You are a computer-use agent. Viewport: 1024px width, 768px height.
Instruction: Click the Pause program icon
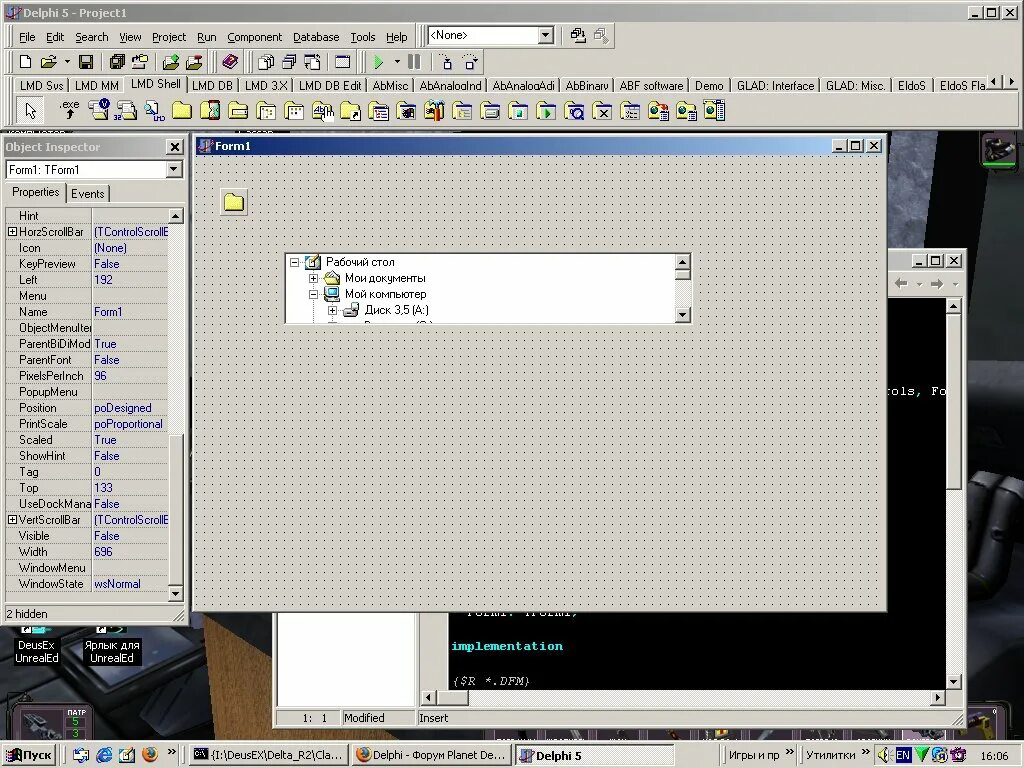click(x=414, y=62)
